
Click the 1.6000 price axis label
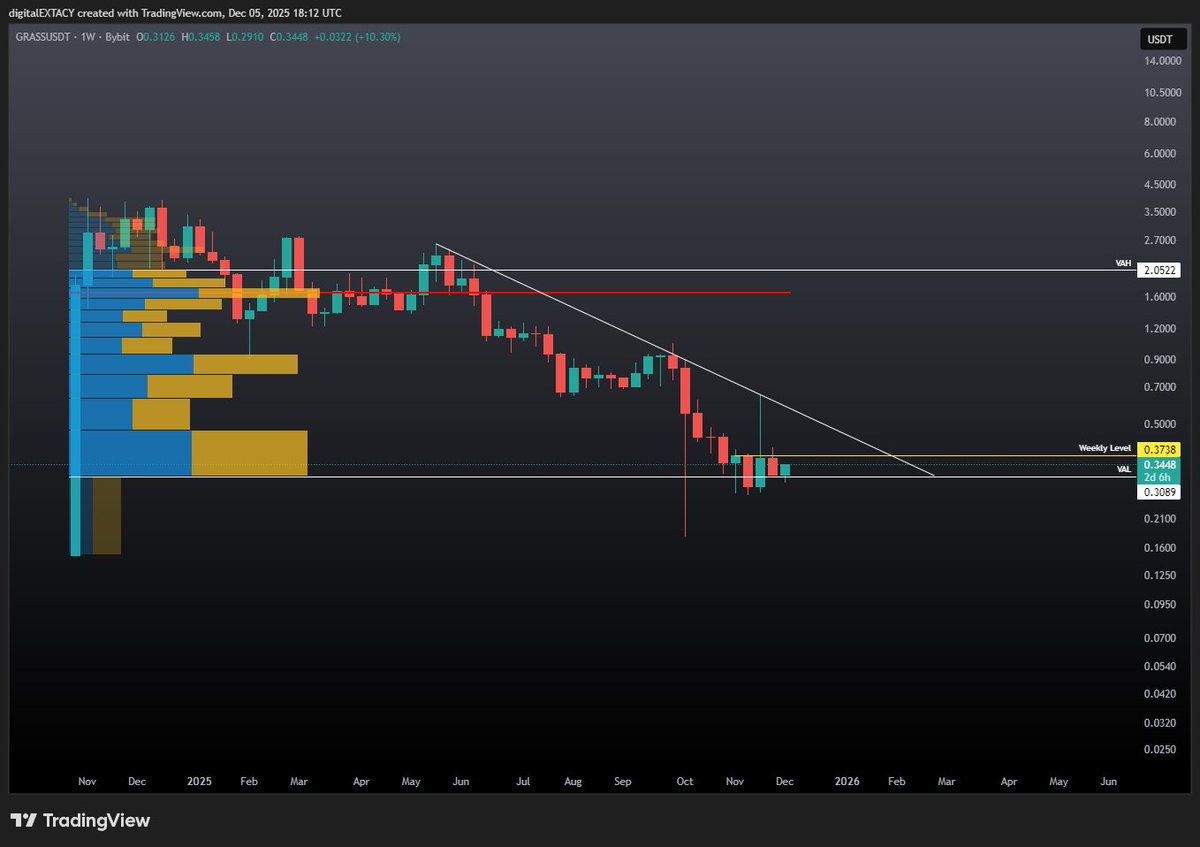pos(1162,297)
